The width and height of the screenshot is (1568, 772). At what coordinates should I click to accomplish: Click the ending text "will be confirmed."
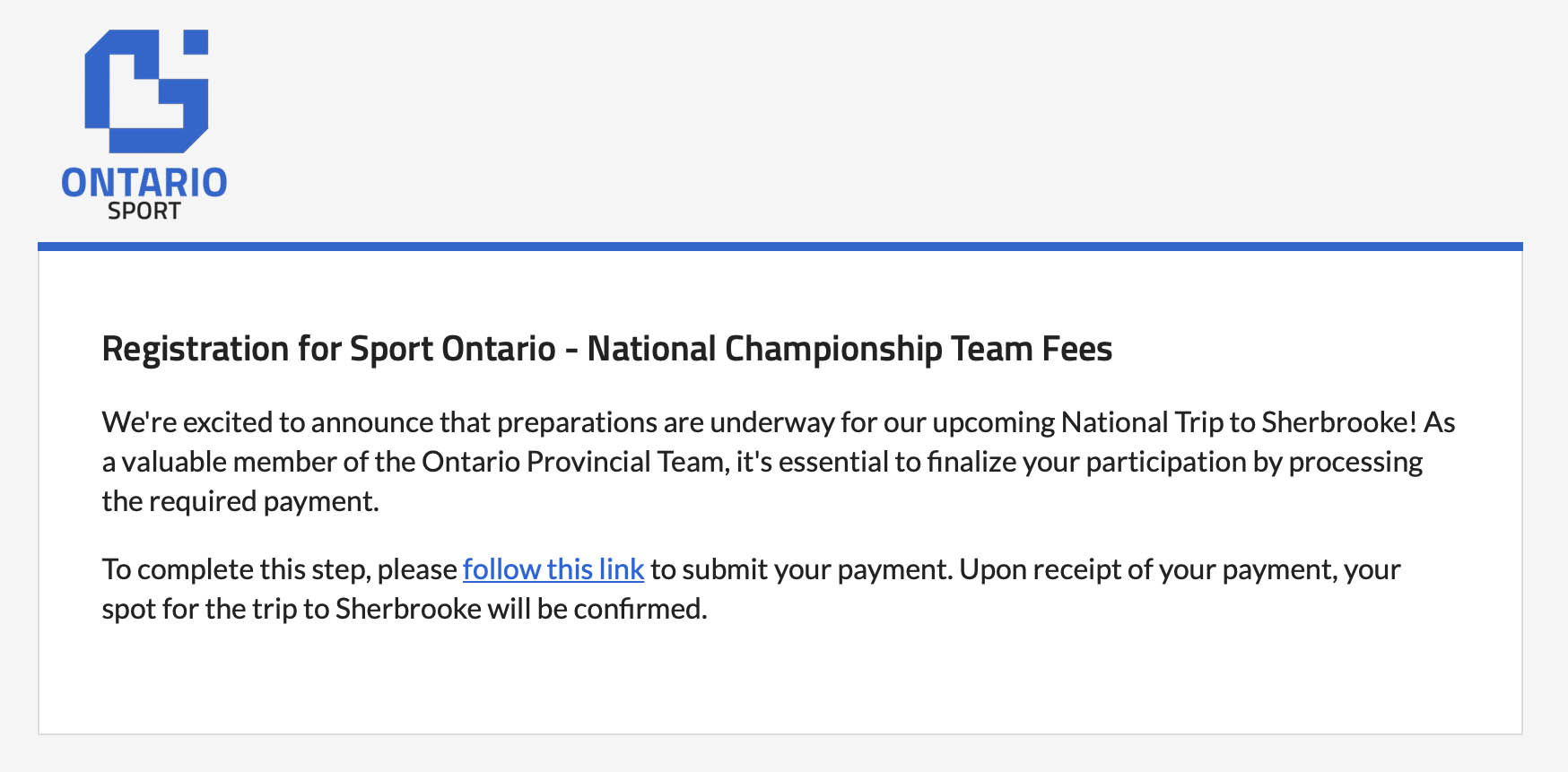point(597,609)
